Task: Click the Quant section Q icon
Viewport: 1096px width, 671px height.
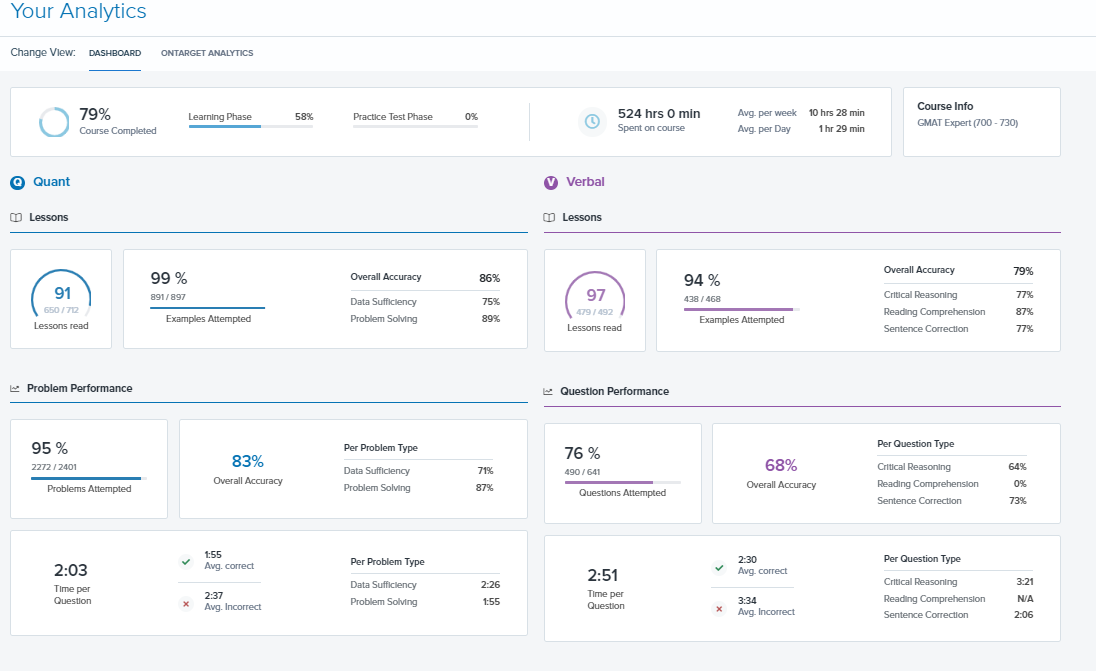Action: (17, 182)
